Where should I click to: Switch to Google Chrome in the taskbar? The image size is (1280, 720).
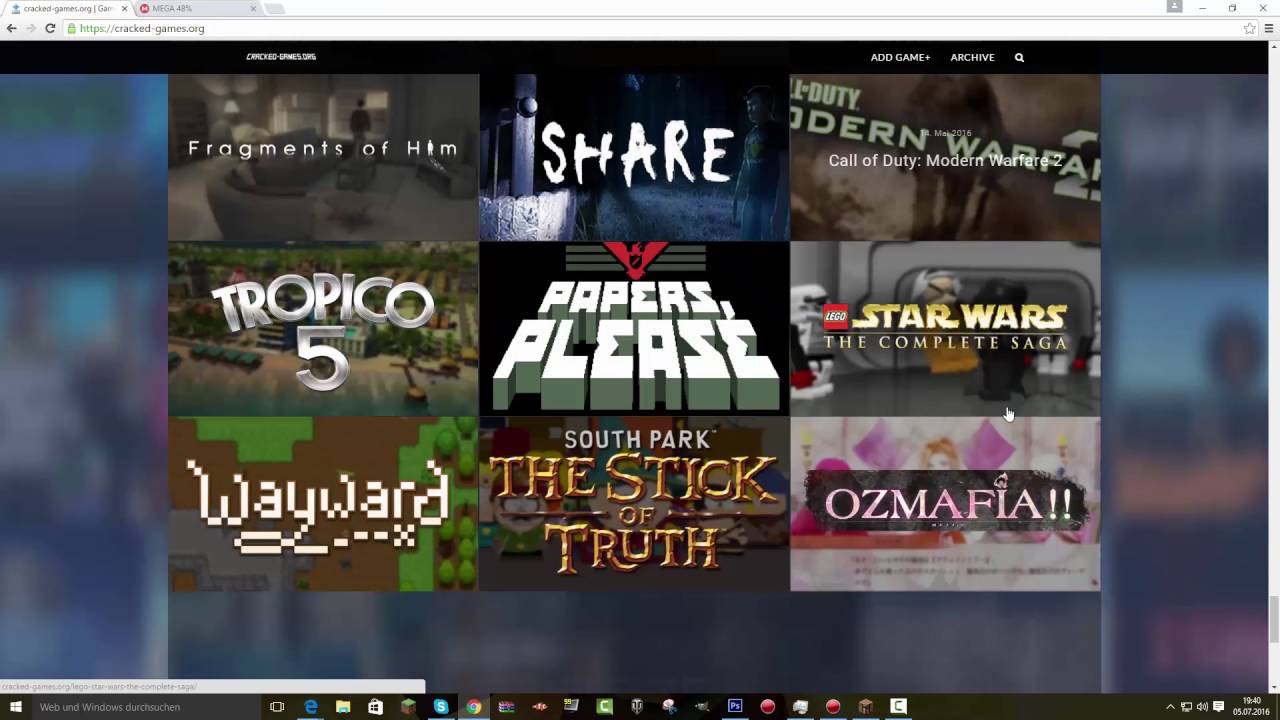tap(473, 707)
